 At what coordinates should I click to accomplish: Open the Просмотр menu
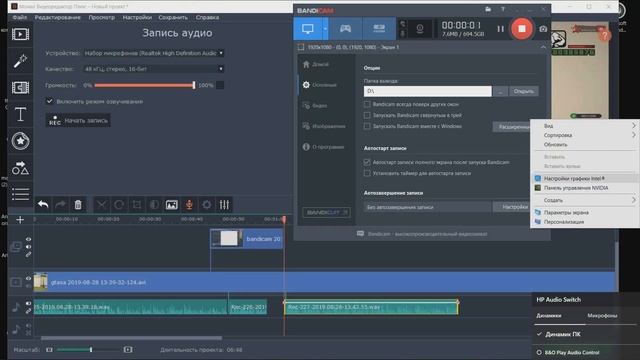102,18
